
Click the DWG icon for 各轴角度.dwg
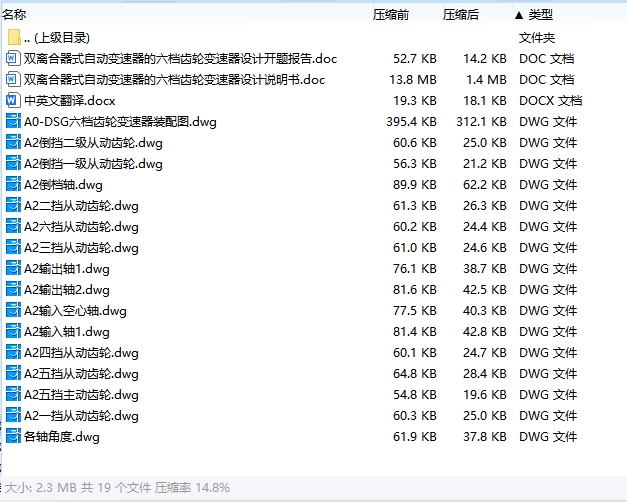[x=13, y=436]
